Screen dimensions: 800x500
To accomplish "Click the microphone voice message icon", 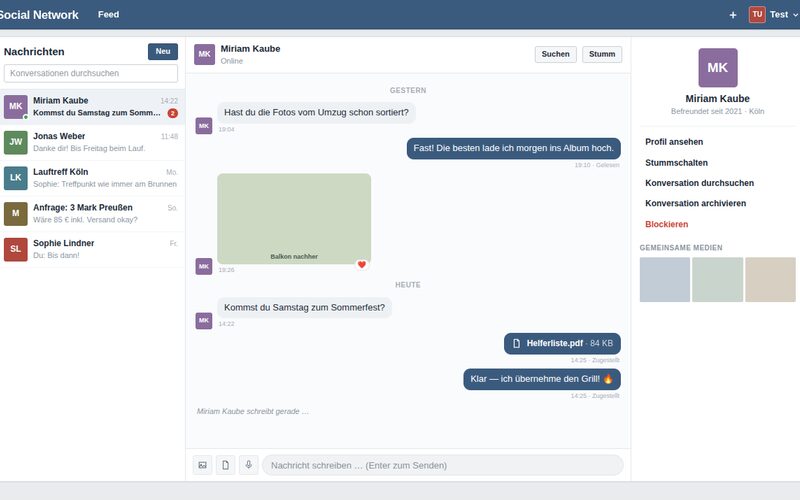I will (248, 465).
